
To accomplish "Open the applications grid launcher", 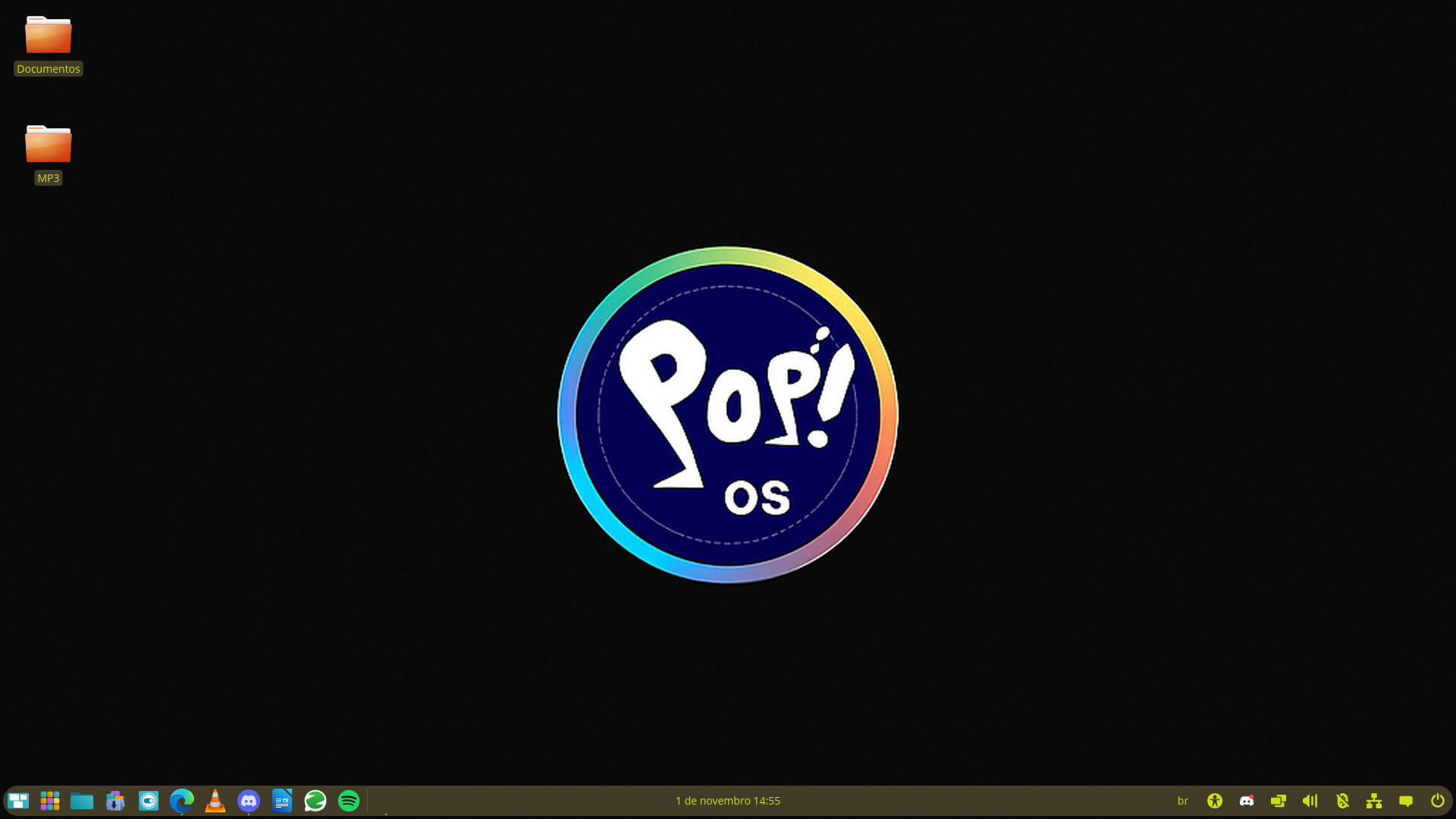I will pos(50,801).
